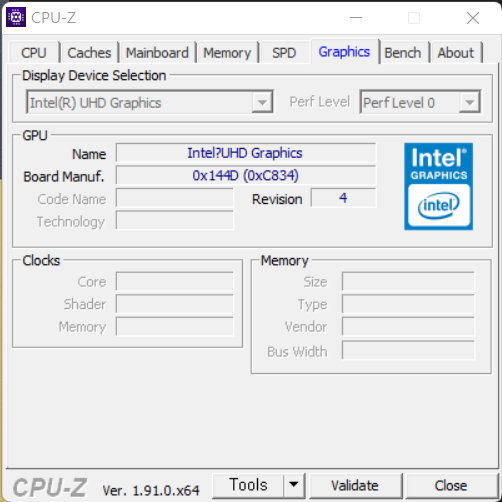This screenshot has height=502, width=502.
Task: Click the Board Manuf. label
Action: pos(64,176)
